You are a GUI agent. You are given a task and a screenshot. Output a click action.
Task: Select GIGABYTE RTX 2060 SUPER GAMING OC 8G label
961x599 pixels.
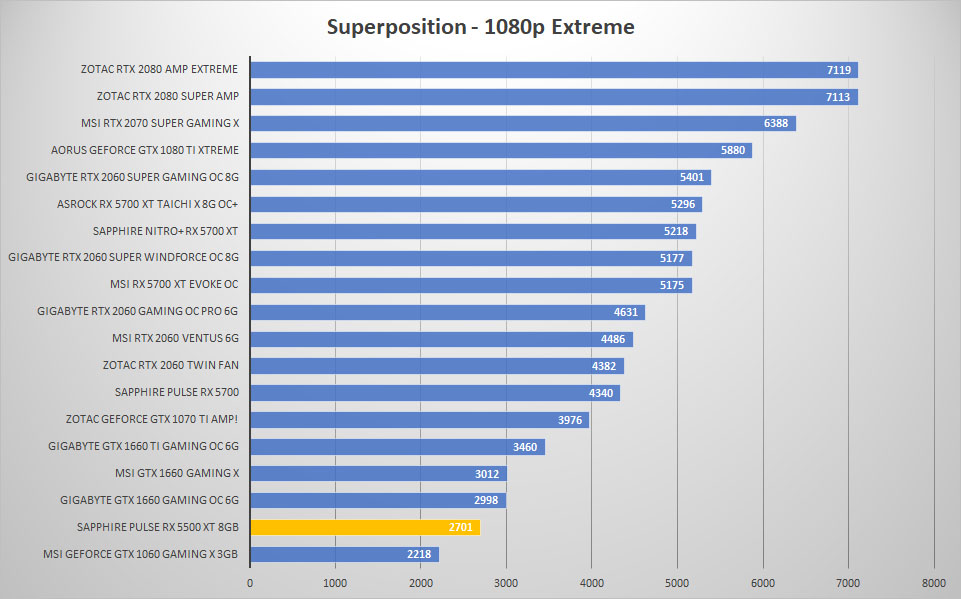click(x=132, y=177)
